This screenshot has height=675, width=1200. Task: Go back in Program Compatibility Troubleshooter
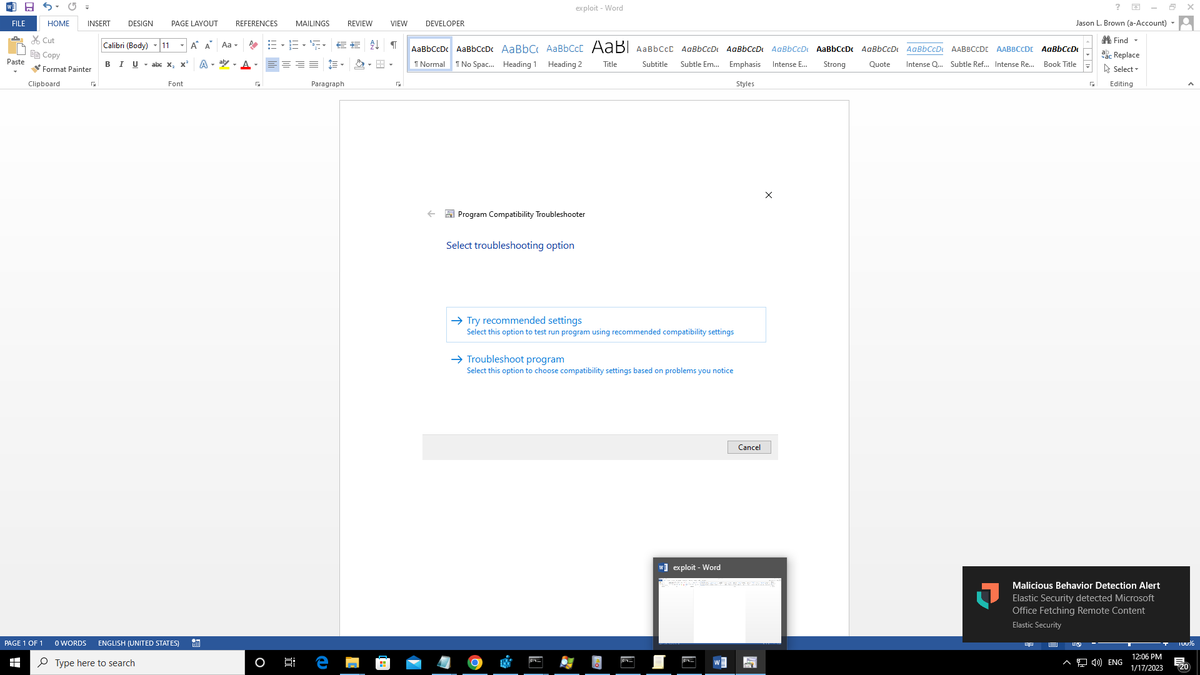click(x=431, y=214)
